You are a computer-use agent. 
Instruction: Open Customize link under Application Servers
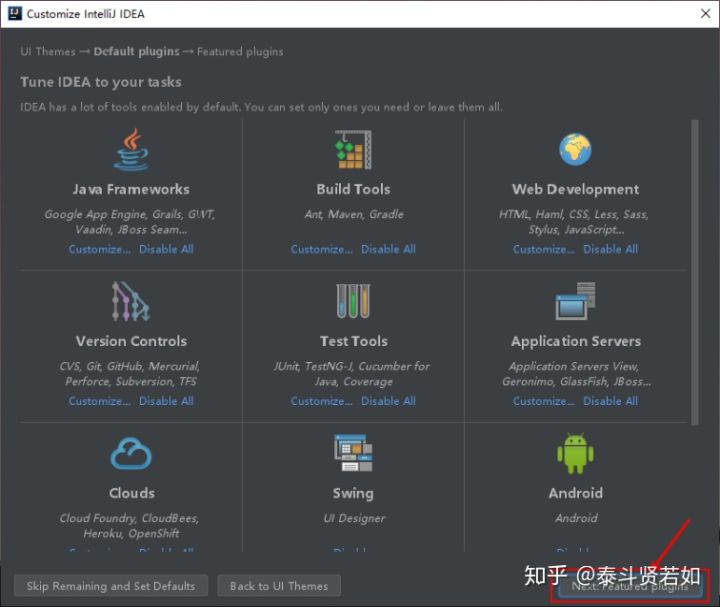click(x=544, y=401)
